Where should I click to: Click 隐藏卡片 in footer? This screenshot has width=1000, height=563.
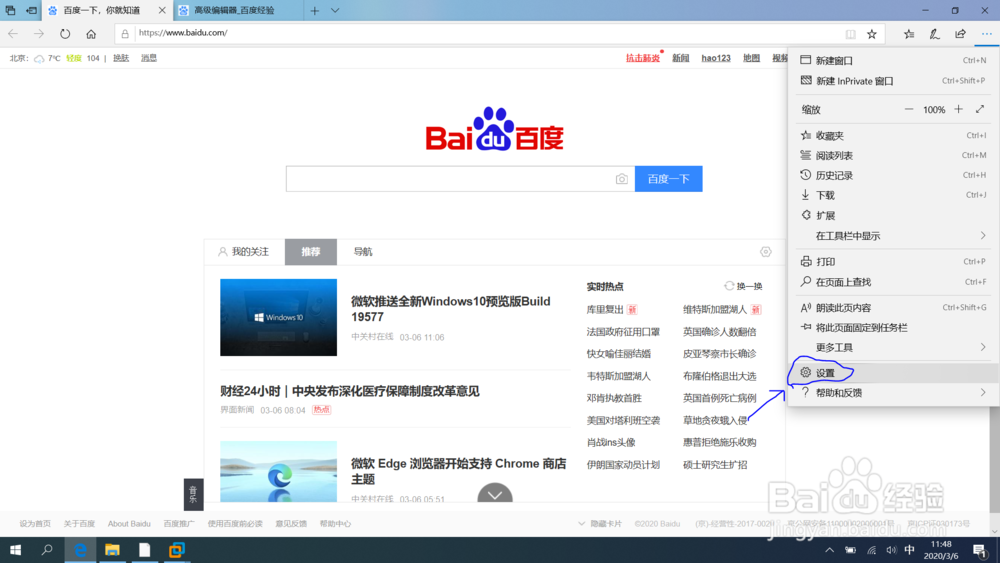[600, 524]
